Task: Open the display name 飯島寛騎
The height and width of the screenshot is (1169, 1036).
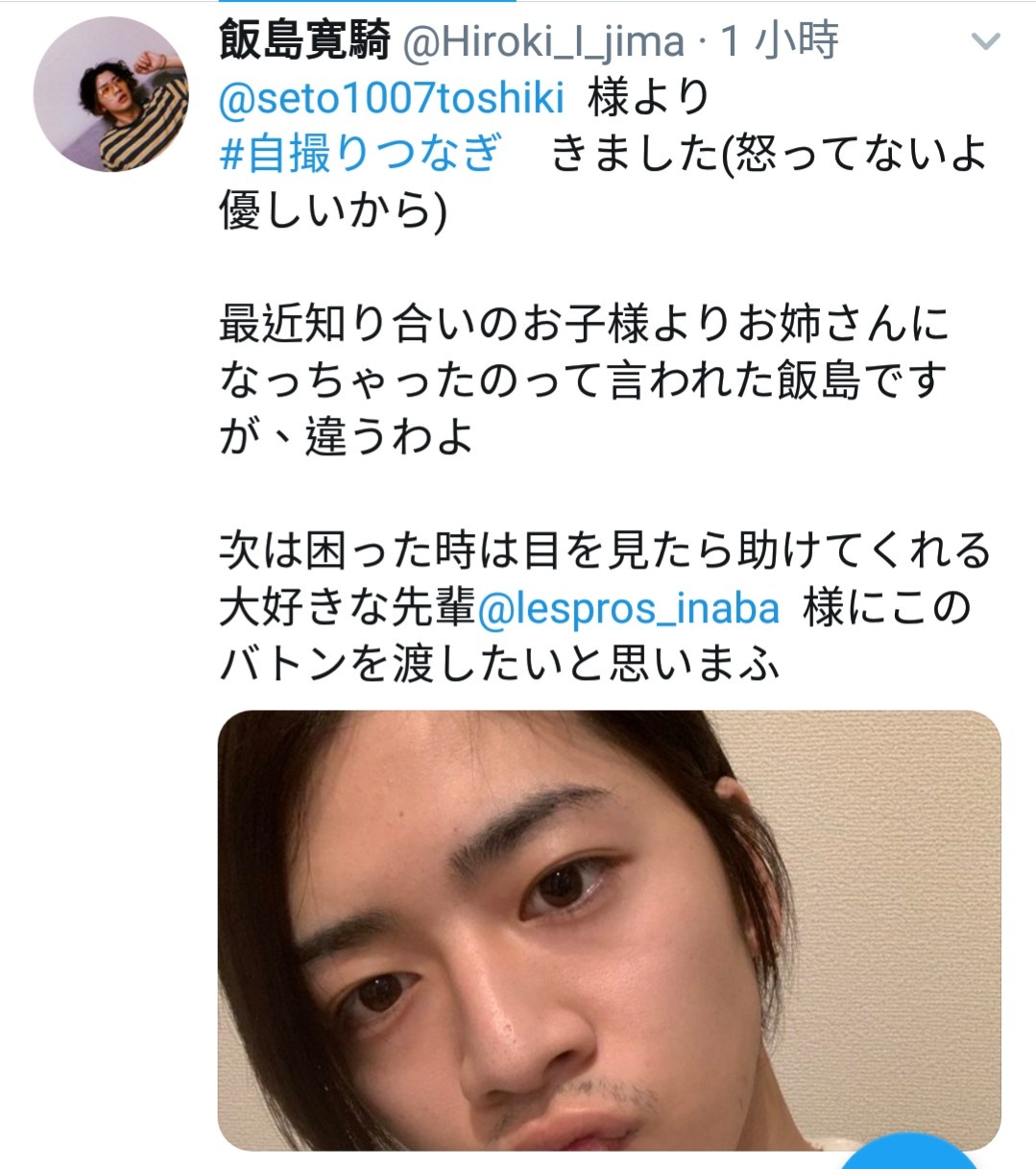Action: pos(304,41)
